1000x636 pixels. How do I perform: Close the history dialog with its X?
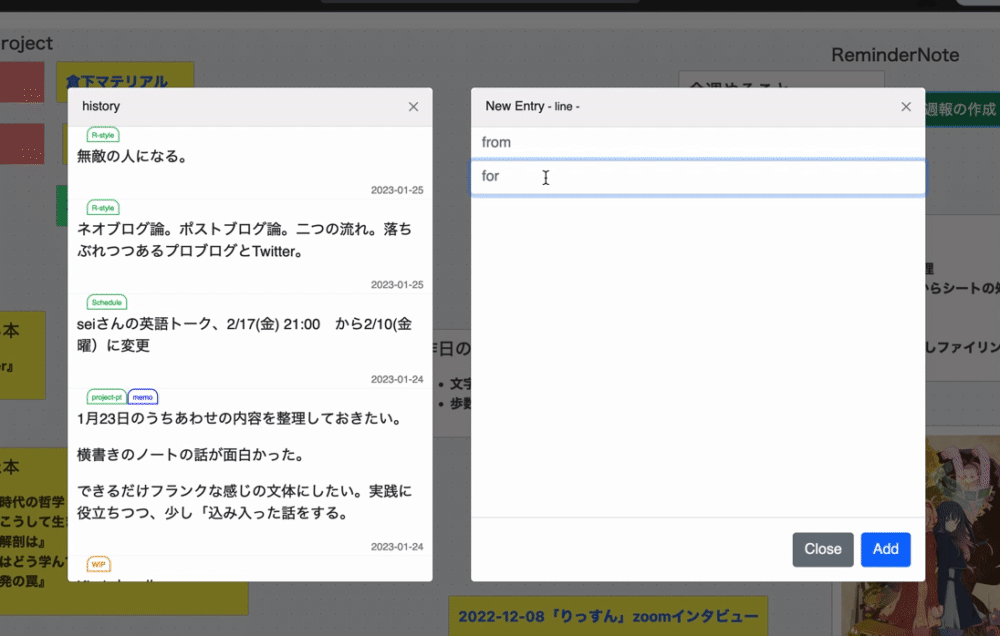tap(413, 106)
